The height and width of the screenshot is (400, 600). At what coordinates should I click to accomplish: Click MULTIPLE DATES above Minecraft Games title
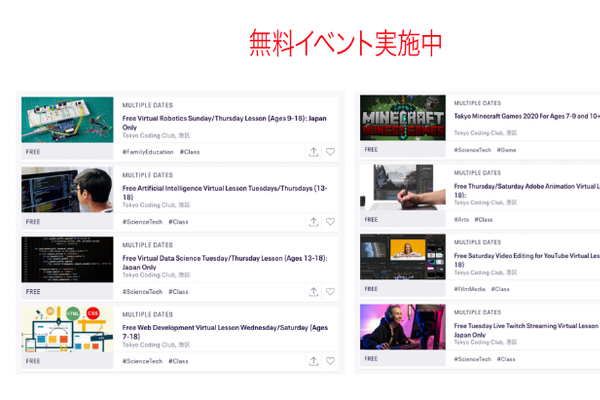pyautogui.click(x=478, y=103)
